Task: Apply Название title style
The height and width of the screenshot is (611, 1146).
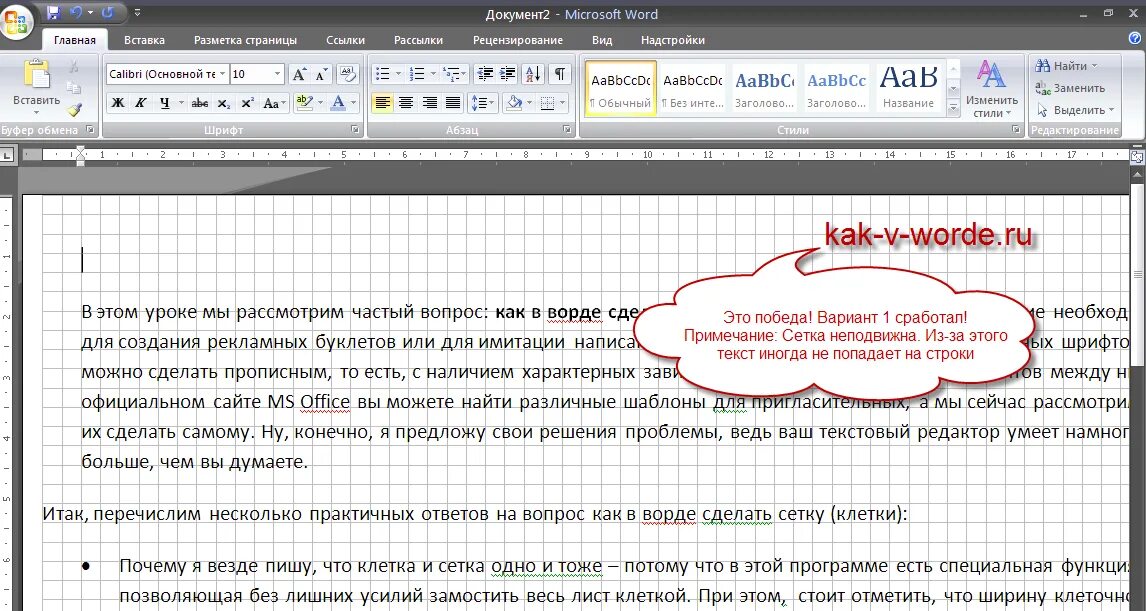Action: point(908,88)
